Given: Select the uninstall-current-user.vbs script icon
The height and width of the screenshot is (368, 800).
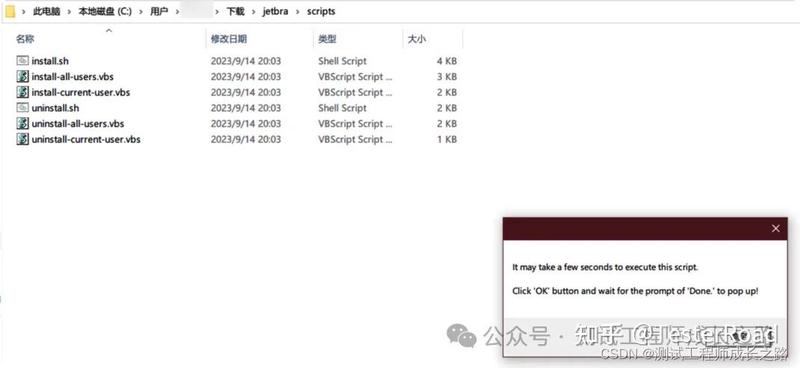Looking at the screenshot, I should click(22, 139).
